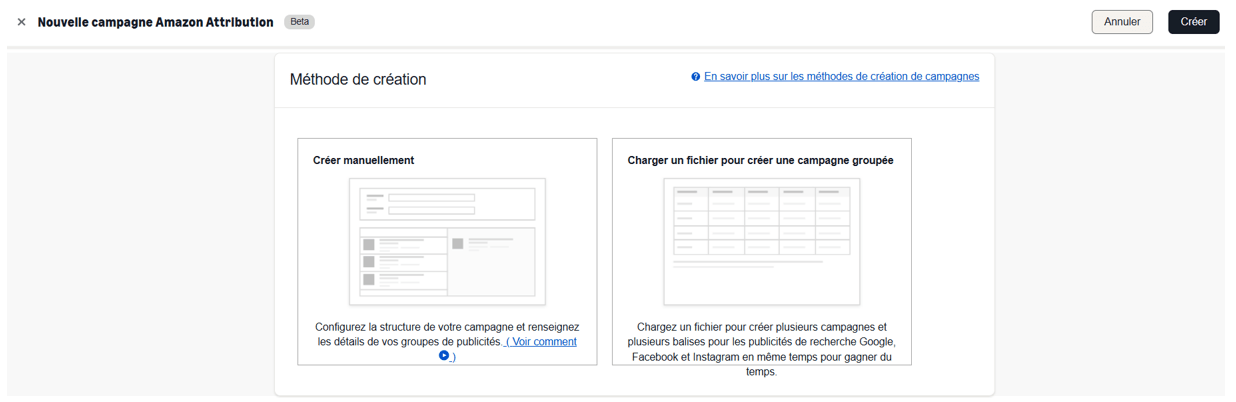Open link En savoir plus sur les méthodes
This screenshot has height=402, width=1236.
(x=841, y=76)
